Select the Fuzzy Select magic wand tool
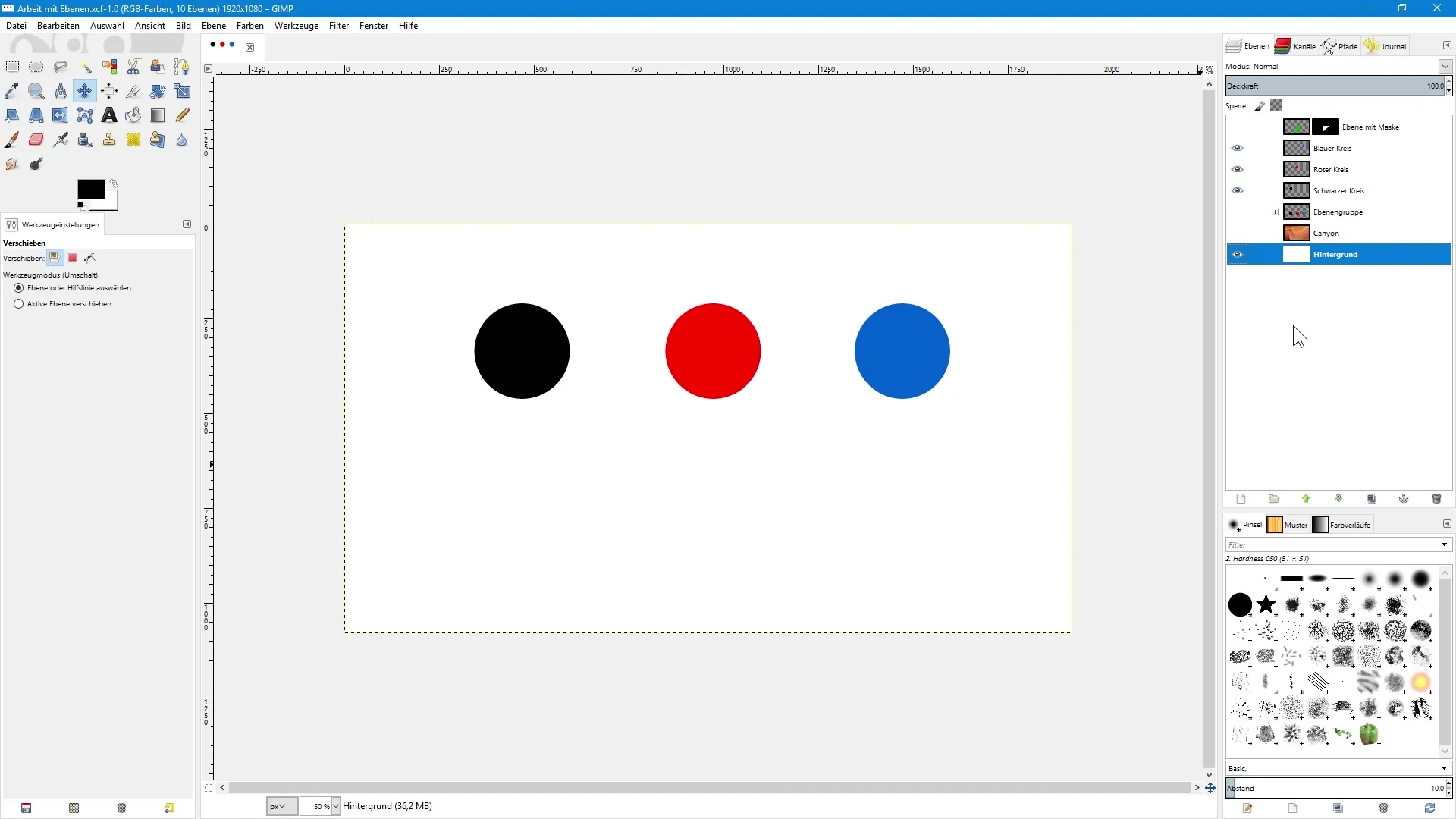This screenshot has width=1456, height=819. pos(85,67)
